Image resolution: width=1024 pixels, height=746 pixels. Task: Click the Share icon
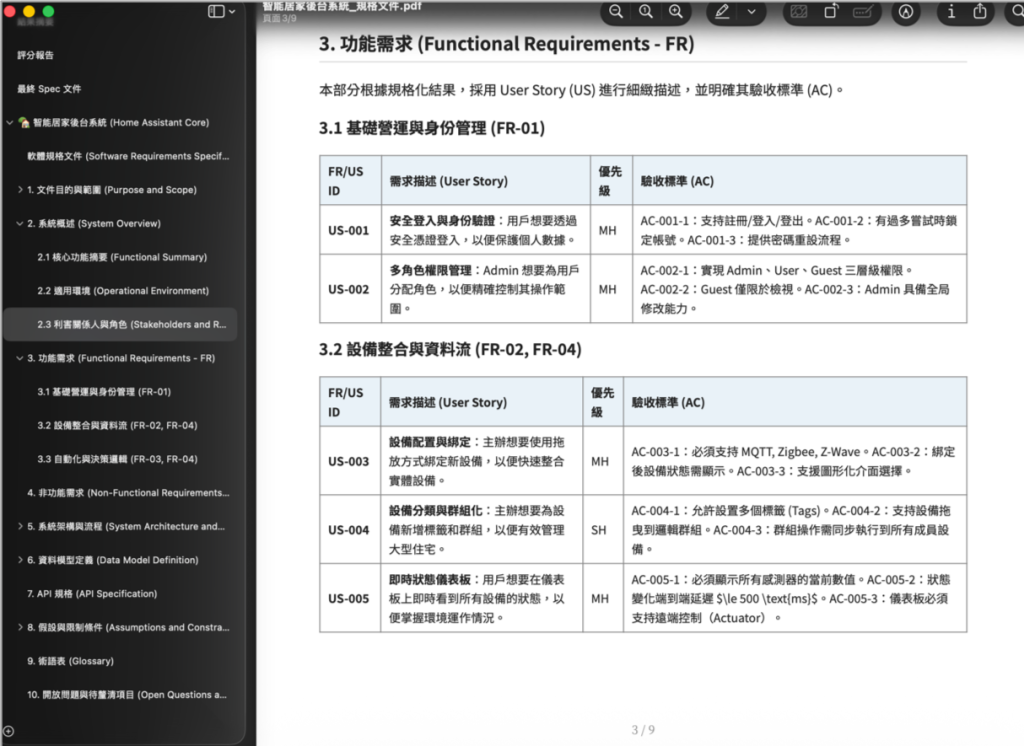click(x=980, y=11)
